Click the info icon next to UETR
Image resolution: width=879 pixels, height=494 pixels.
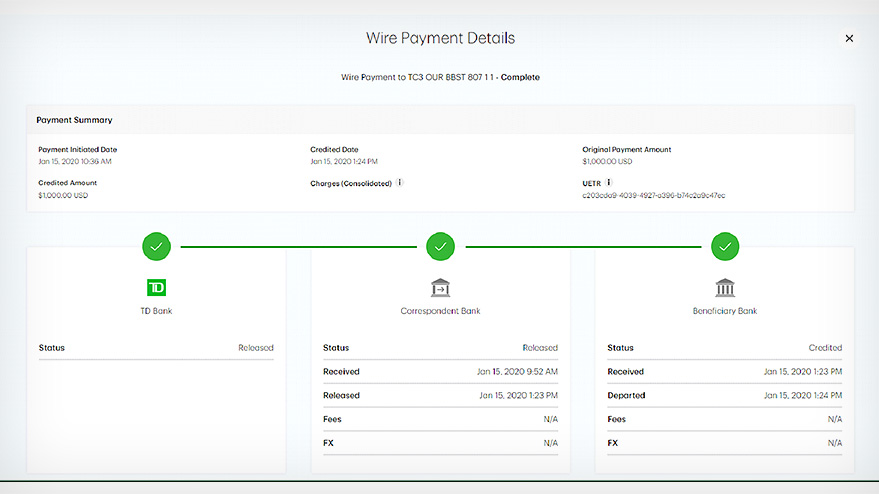tap(608, 183)
